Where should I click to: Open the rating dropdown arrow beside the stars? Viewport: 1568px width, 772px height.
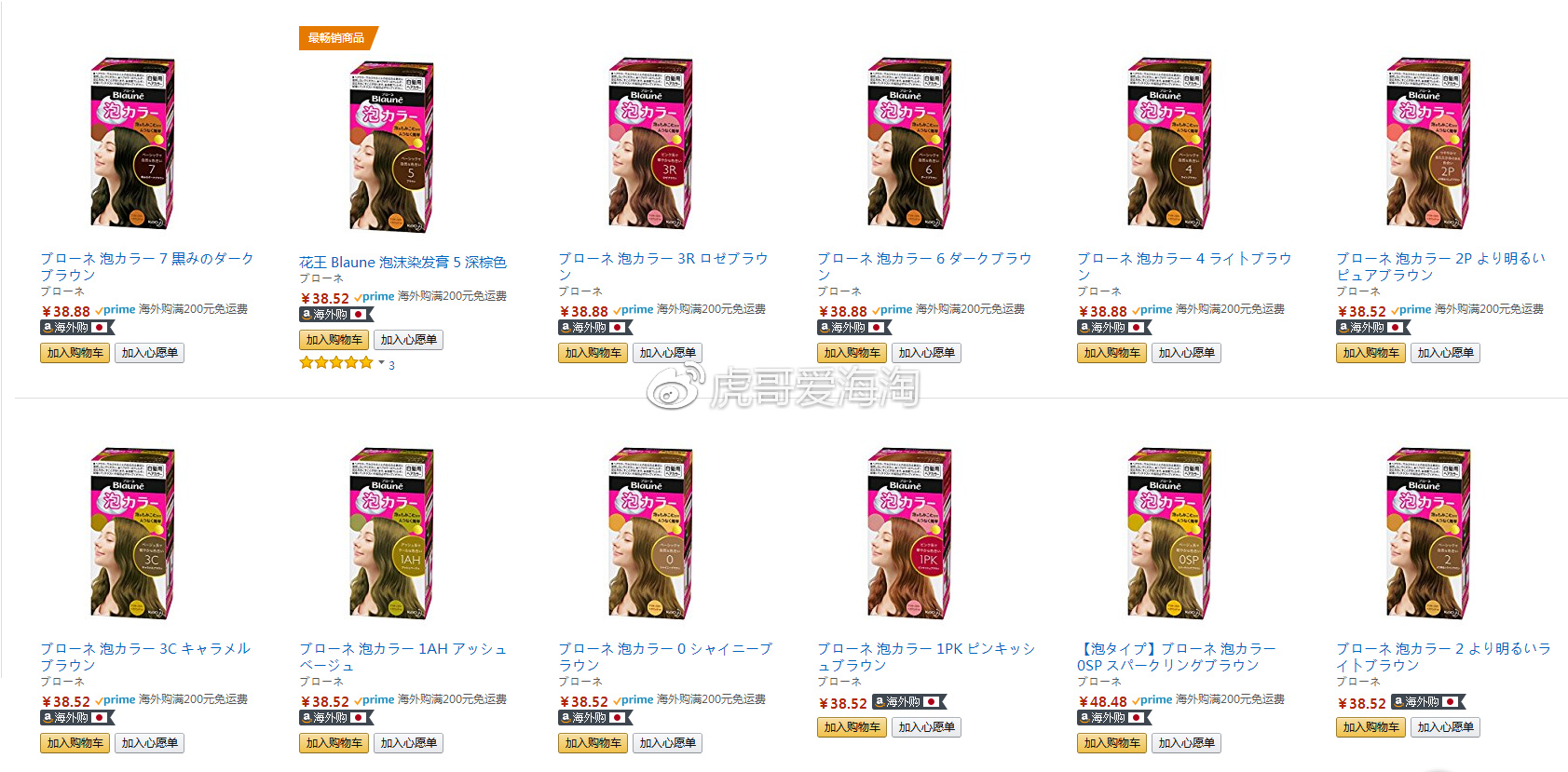[x=381, y=363]
